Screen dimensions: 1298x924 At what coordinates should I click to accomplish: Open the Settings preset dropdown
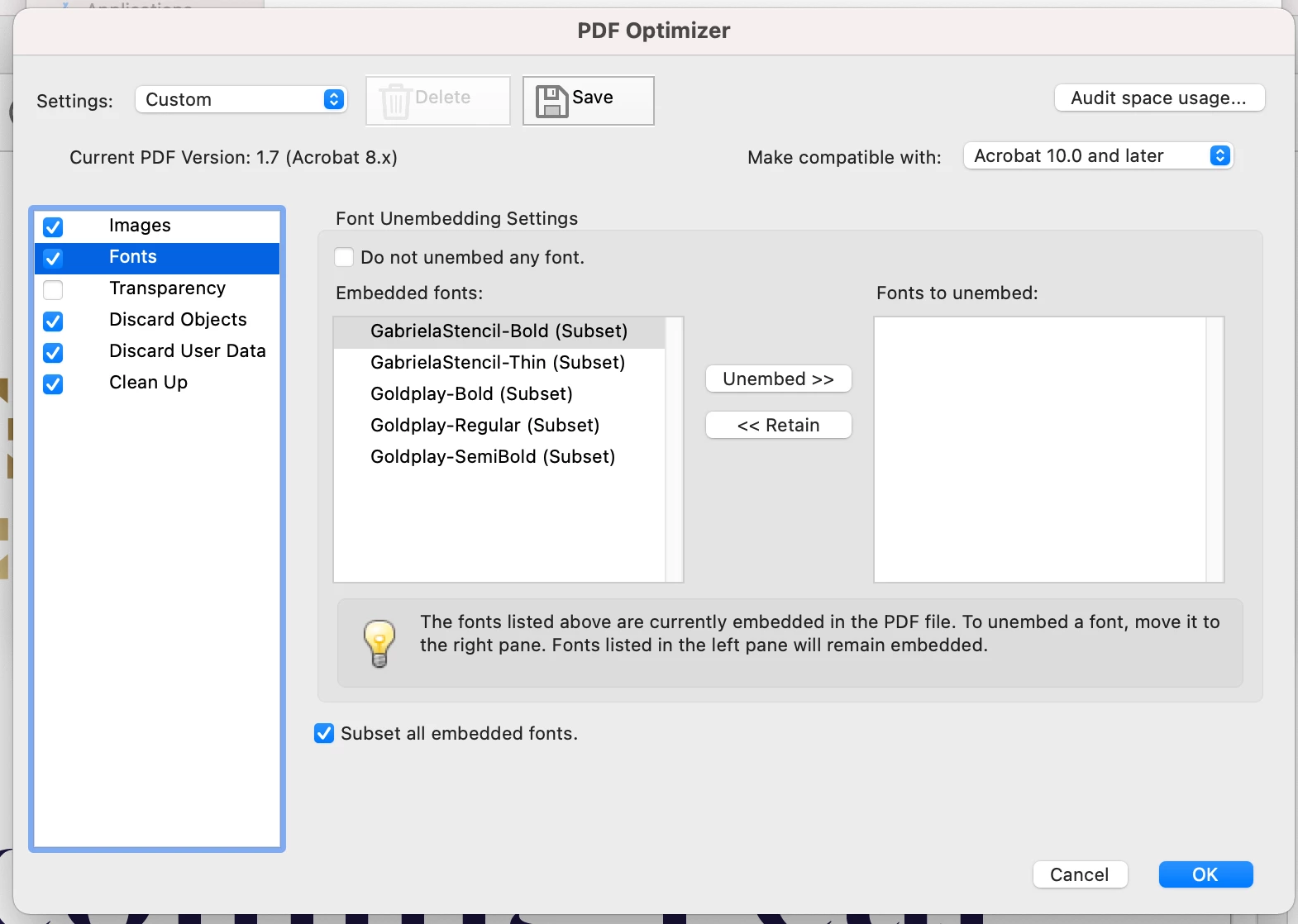click(241, 99)
